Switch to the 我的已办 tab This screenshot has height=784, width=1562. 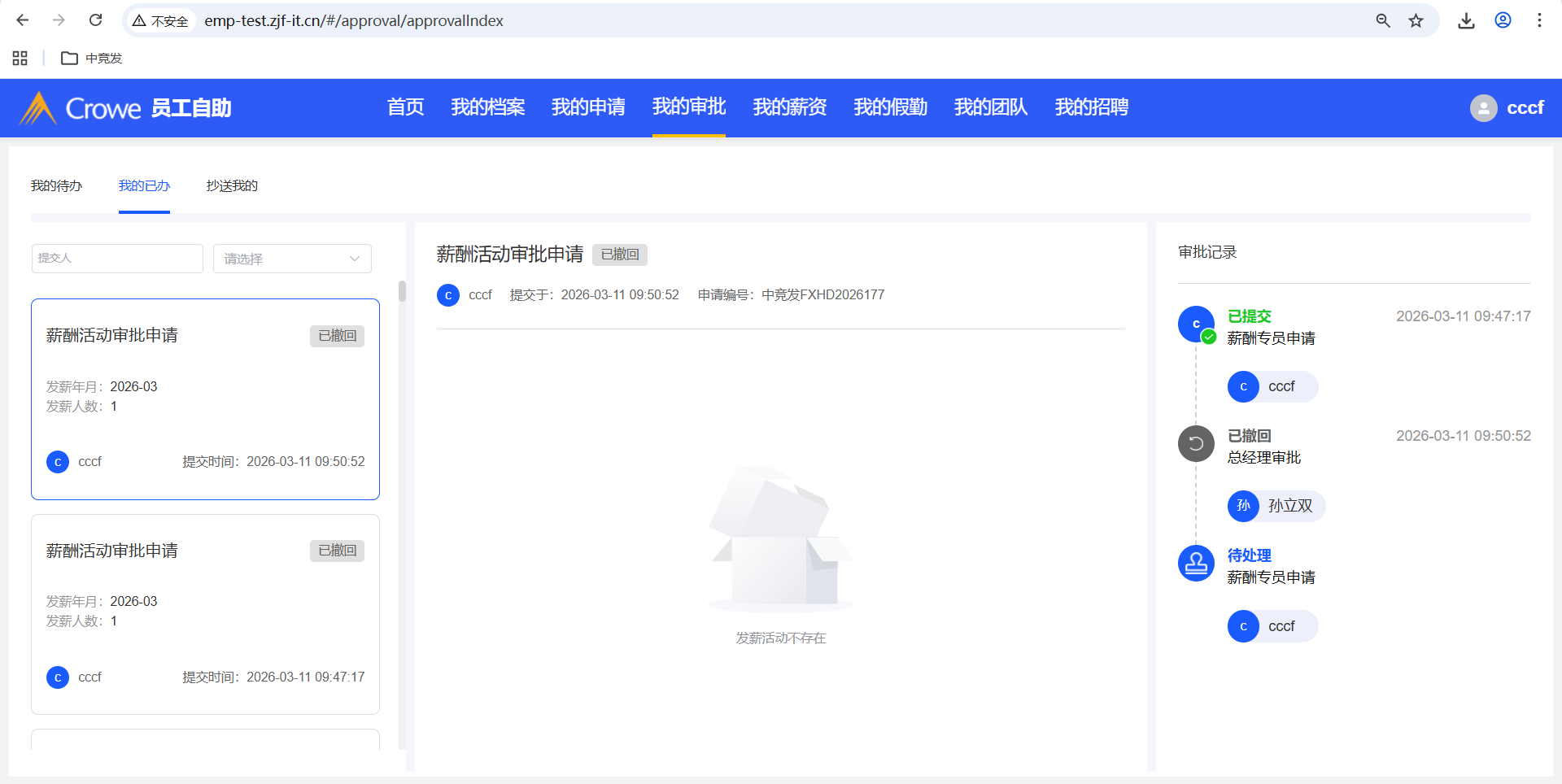click(x=144, y=185)
